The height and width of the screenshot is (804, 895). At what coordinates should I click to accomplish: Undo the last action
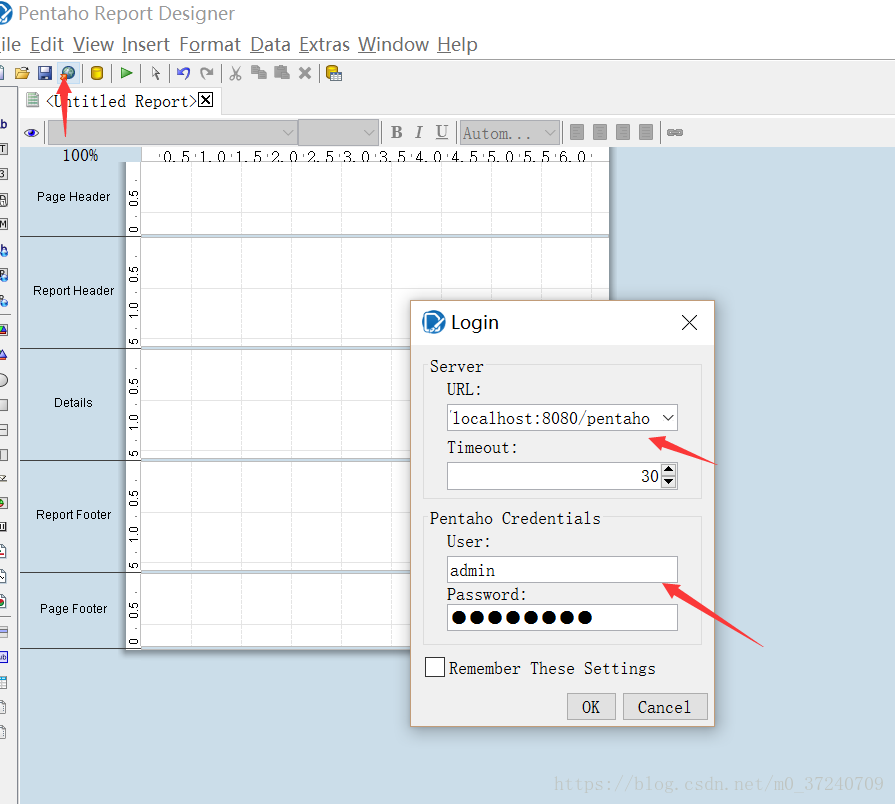[183, 73]
